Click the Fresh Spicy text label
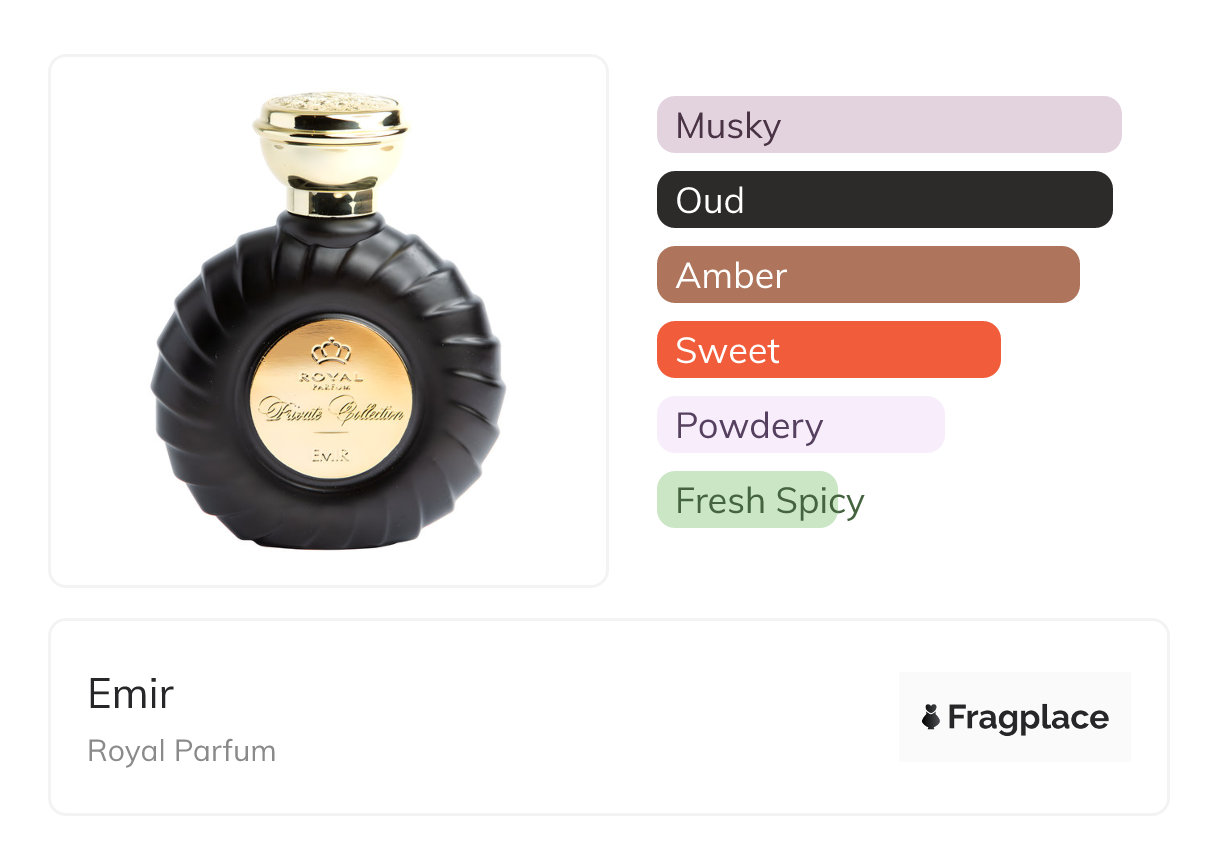This screenshot has width=1218, height=864. point(770,500)
